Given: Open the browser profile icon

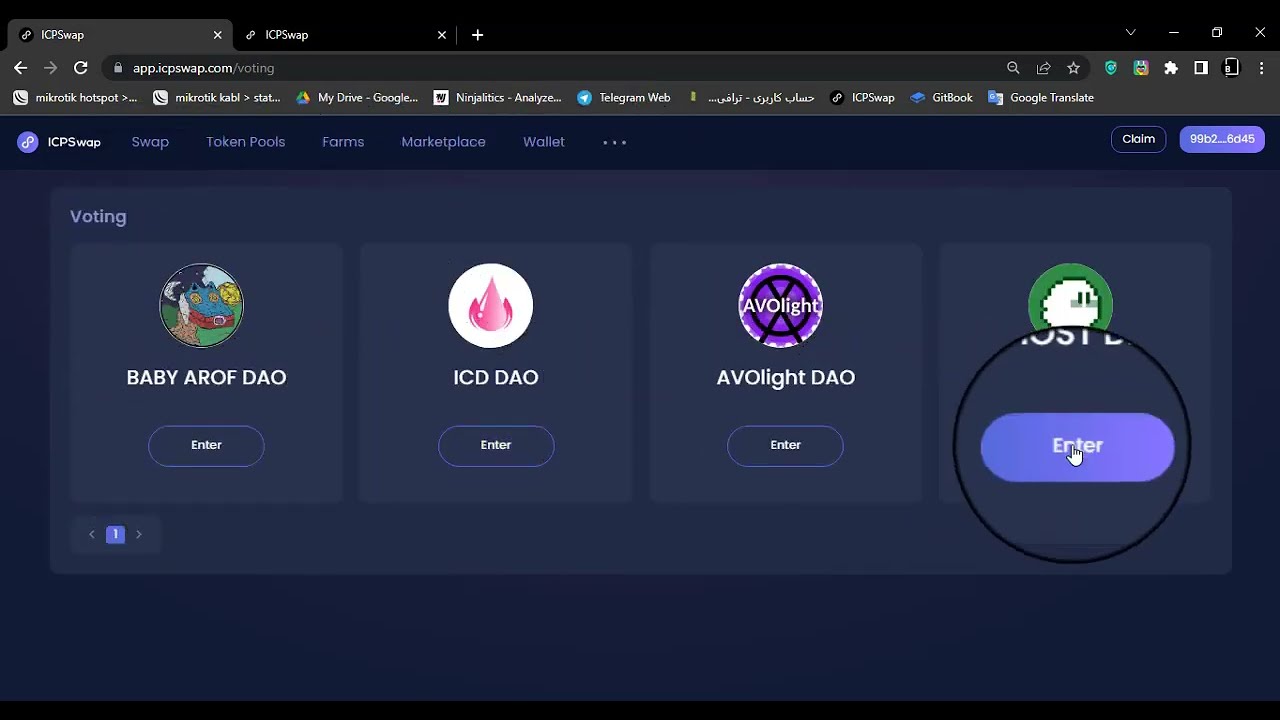Looking at the screenshot, I should click(1231, 68).
